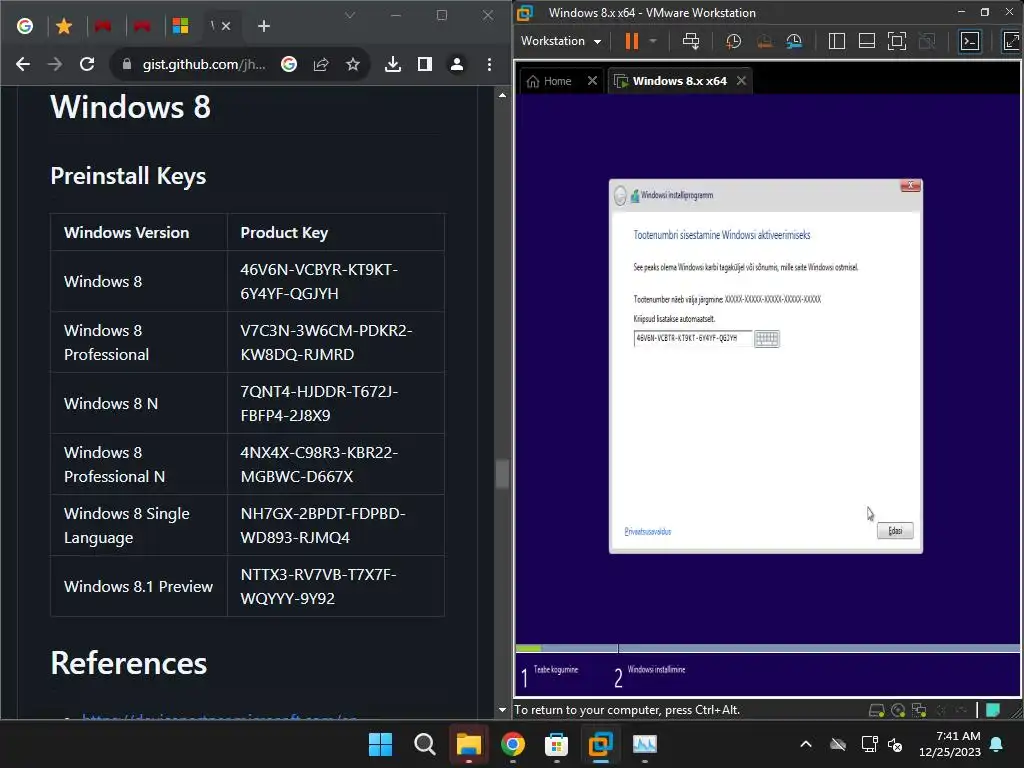Reload the gist page in Chrome

pyautogui.click(x=87, y=64)
